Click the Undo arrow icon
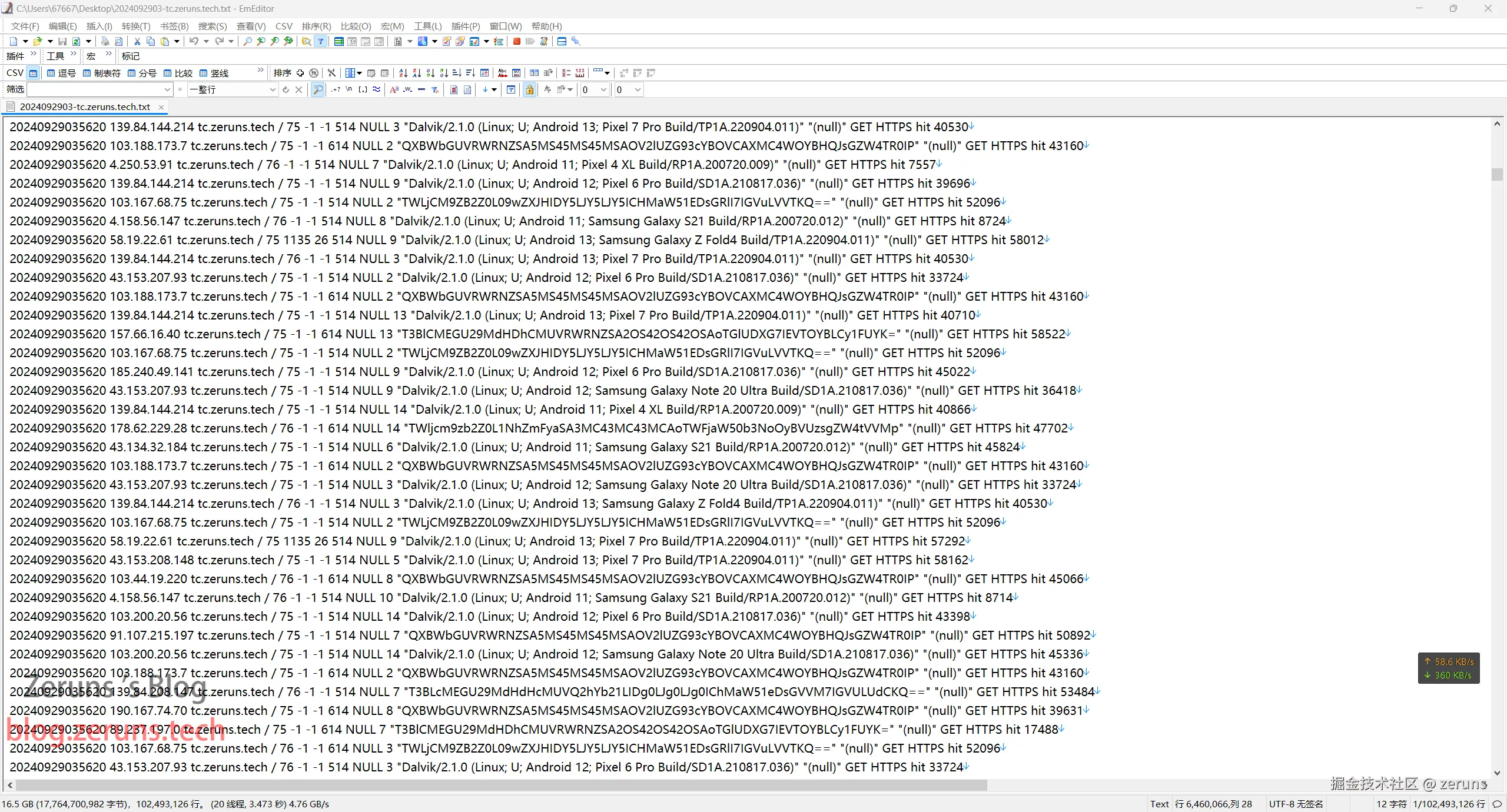The height and width of the screenshot is (812, 1507). tap(193, 41)
